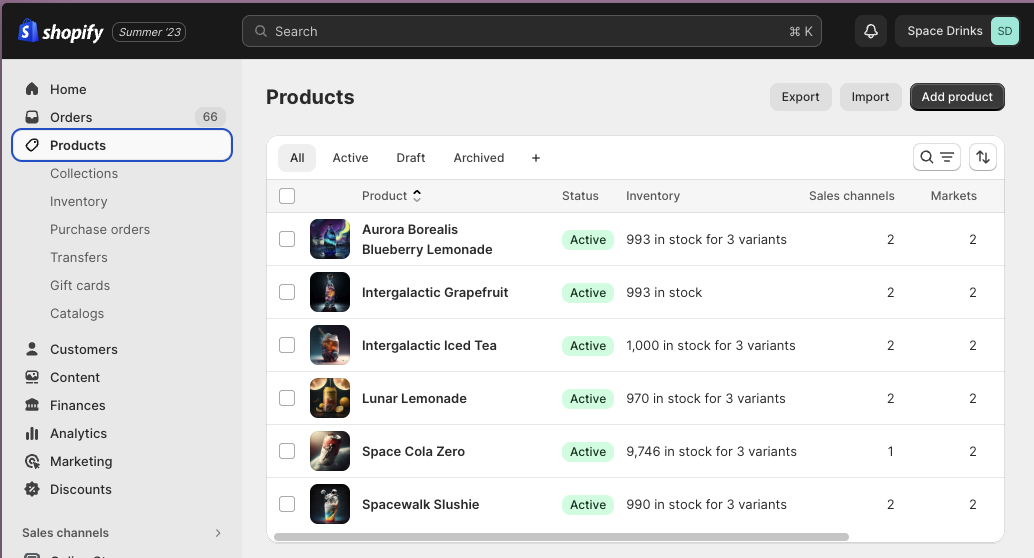
Task: Open Orders via its inbox icon
Action: [32, 117]
